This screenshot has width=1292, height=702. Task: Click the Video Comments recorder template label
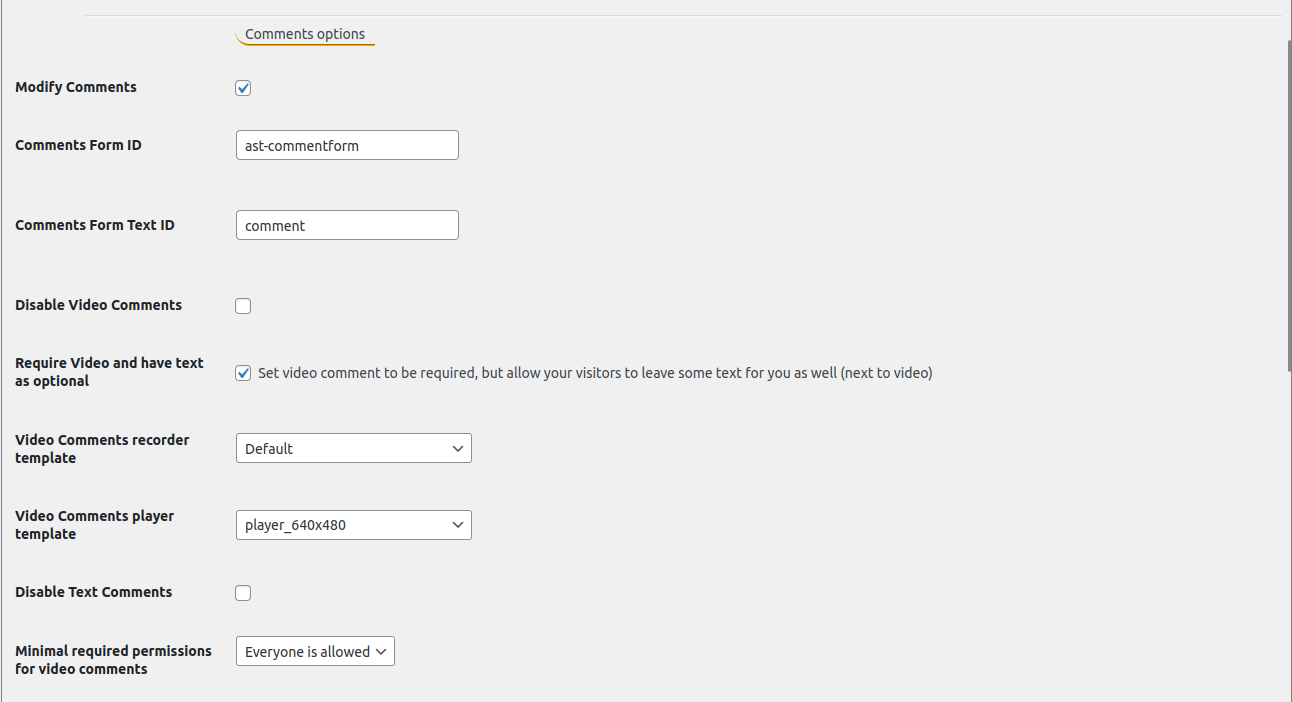(x=102, y=449)
